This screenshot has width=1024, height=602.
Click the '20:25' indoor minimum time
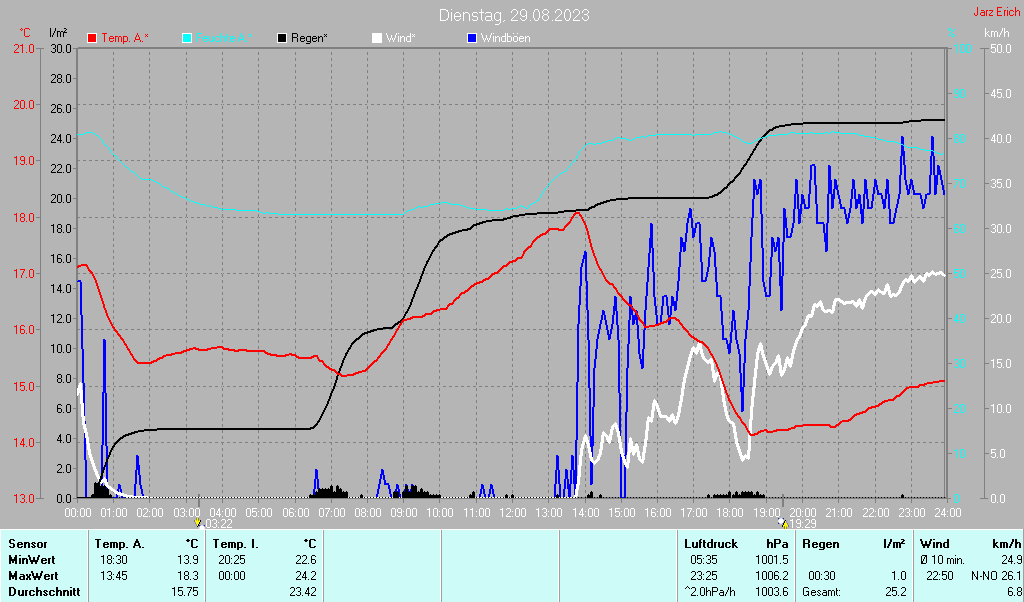click(232, 560)
